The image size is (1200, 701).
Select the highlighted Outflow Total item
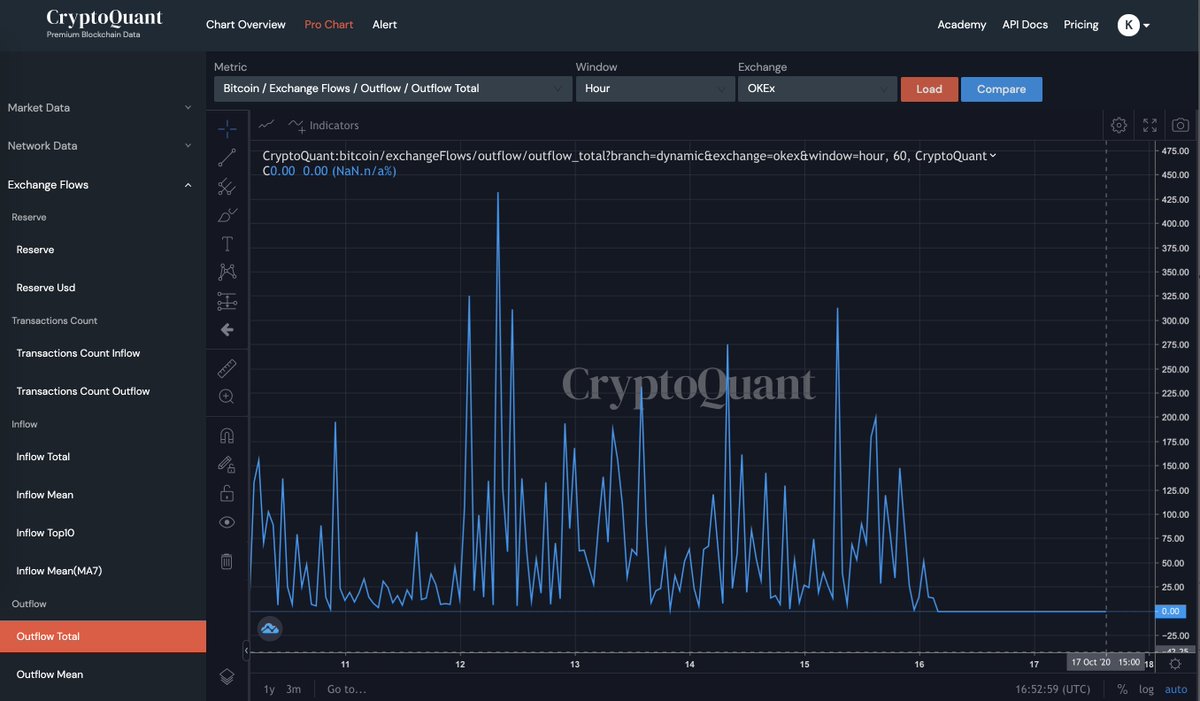coord(103,637)
